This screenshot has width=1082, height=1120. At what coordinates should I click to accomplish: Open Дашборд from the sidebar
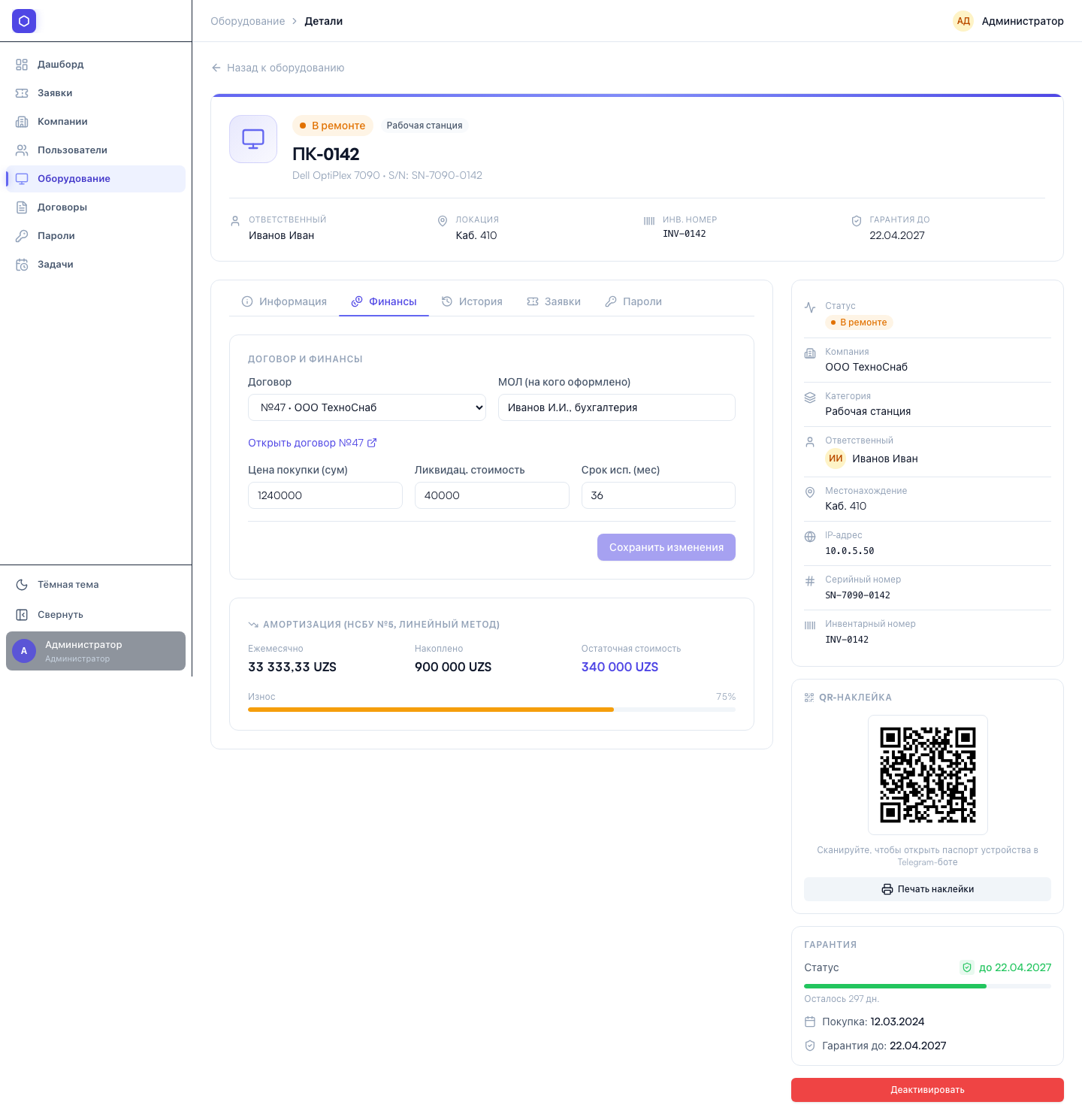[95, 65]
